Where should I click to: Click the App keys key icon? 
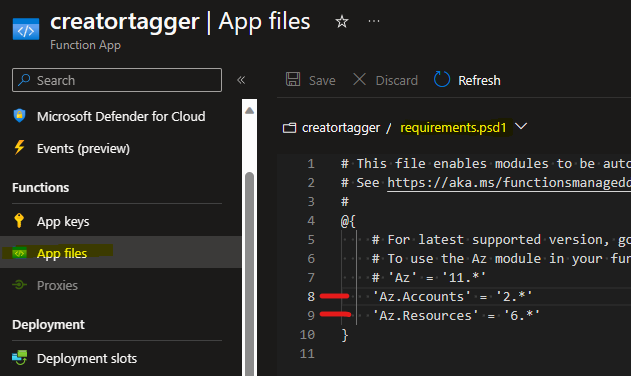pyautogui.click(x=19, y=221)
